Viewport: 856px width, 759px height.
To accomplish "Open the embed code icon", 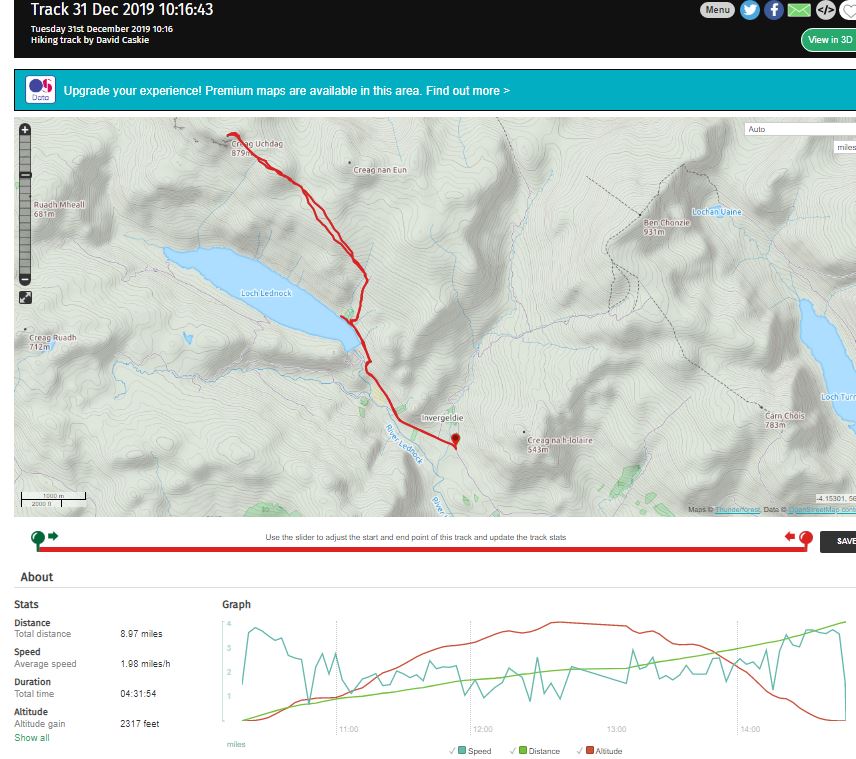I will [825, 10].
